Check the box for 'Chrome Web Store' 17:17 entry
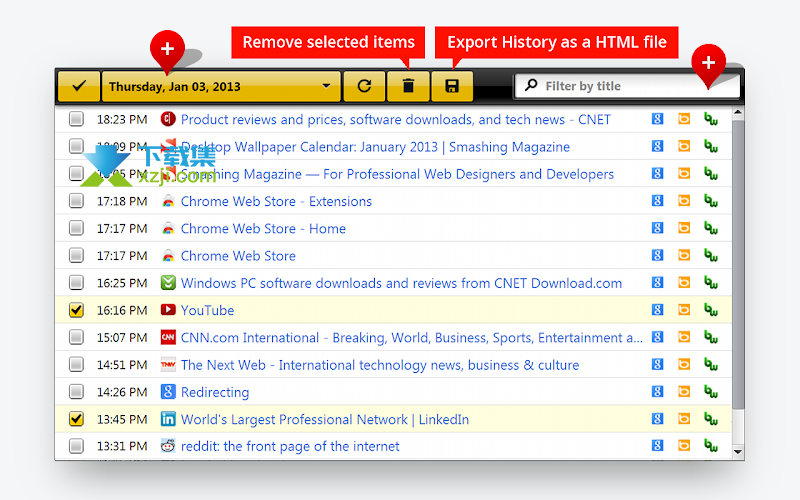 76,255
